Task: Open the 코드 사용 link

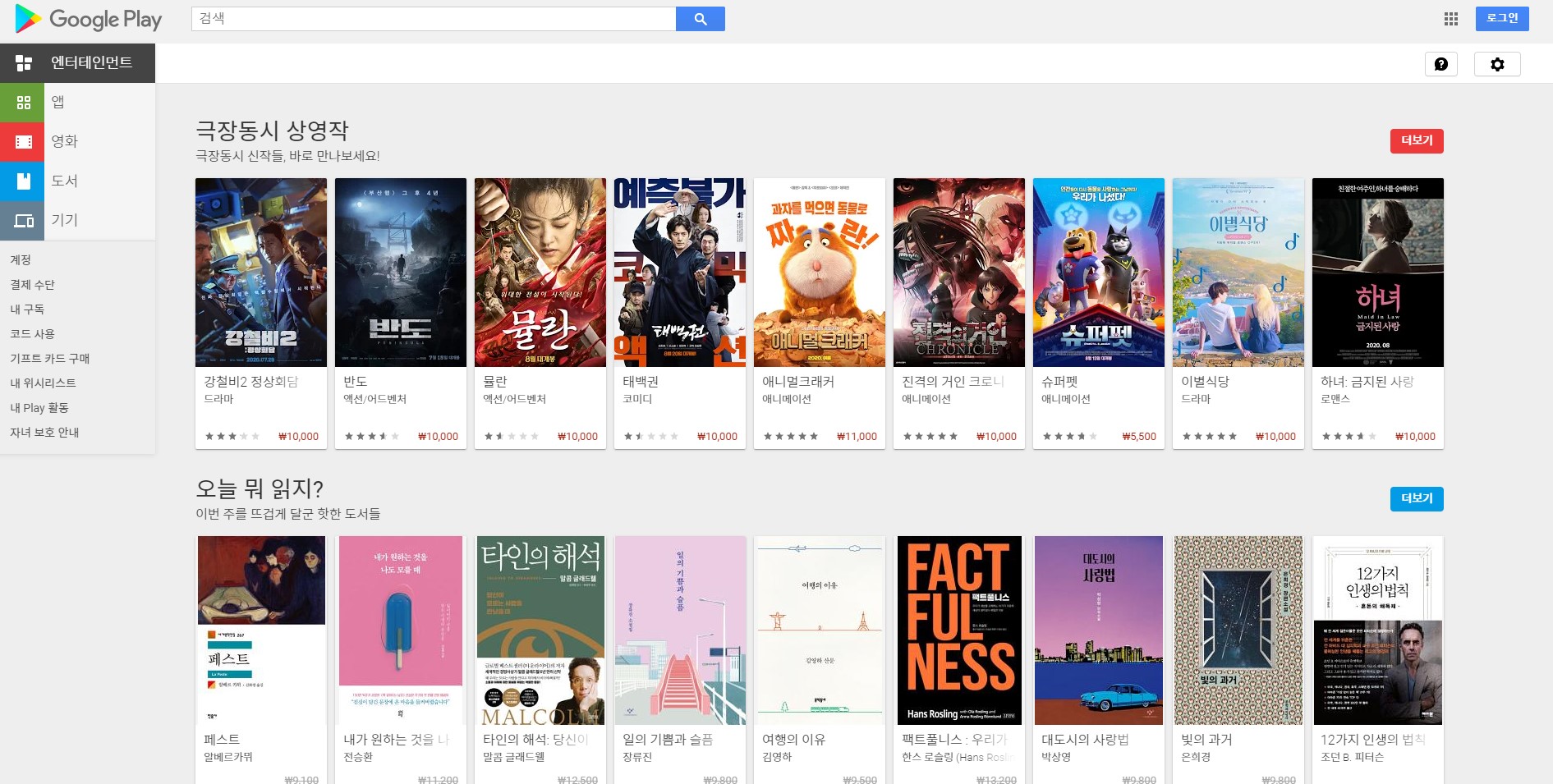Action: point(32,333)
